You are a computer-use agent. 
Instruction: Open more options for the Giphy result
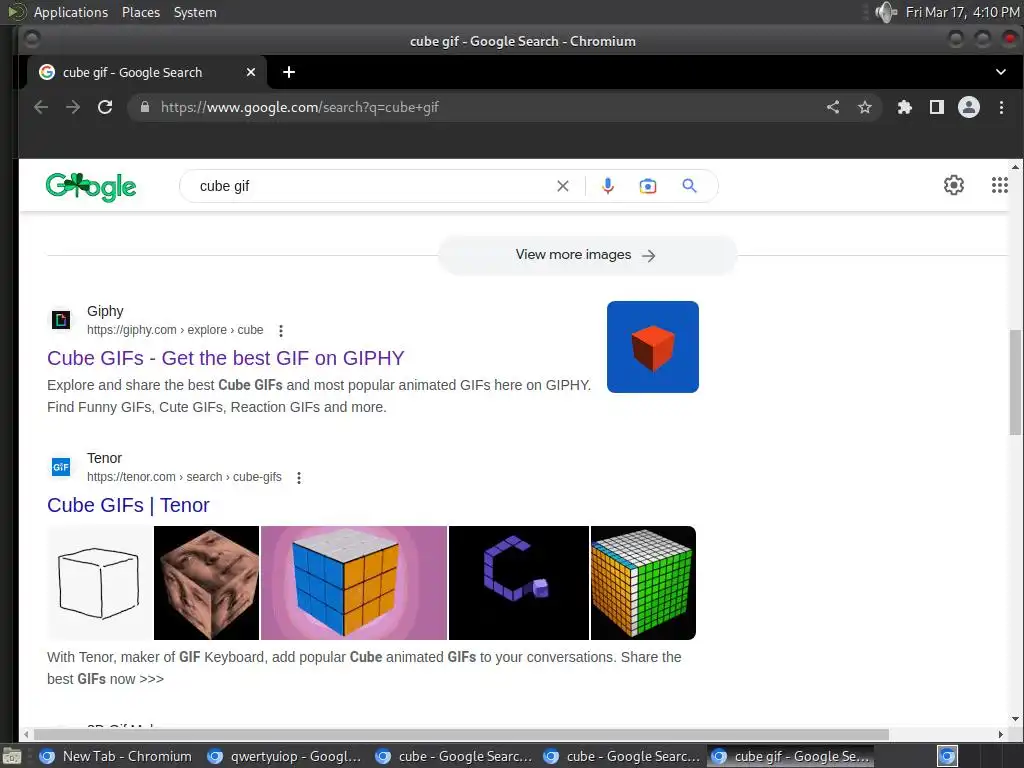281,330
